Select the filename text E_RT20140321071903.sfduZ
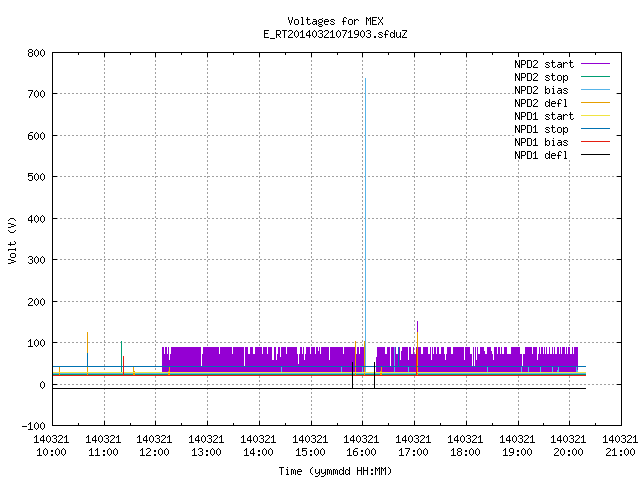 click(335, 34)
